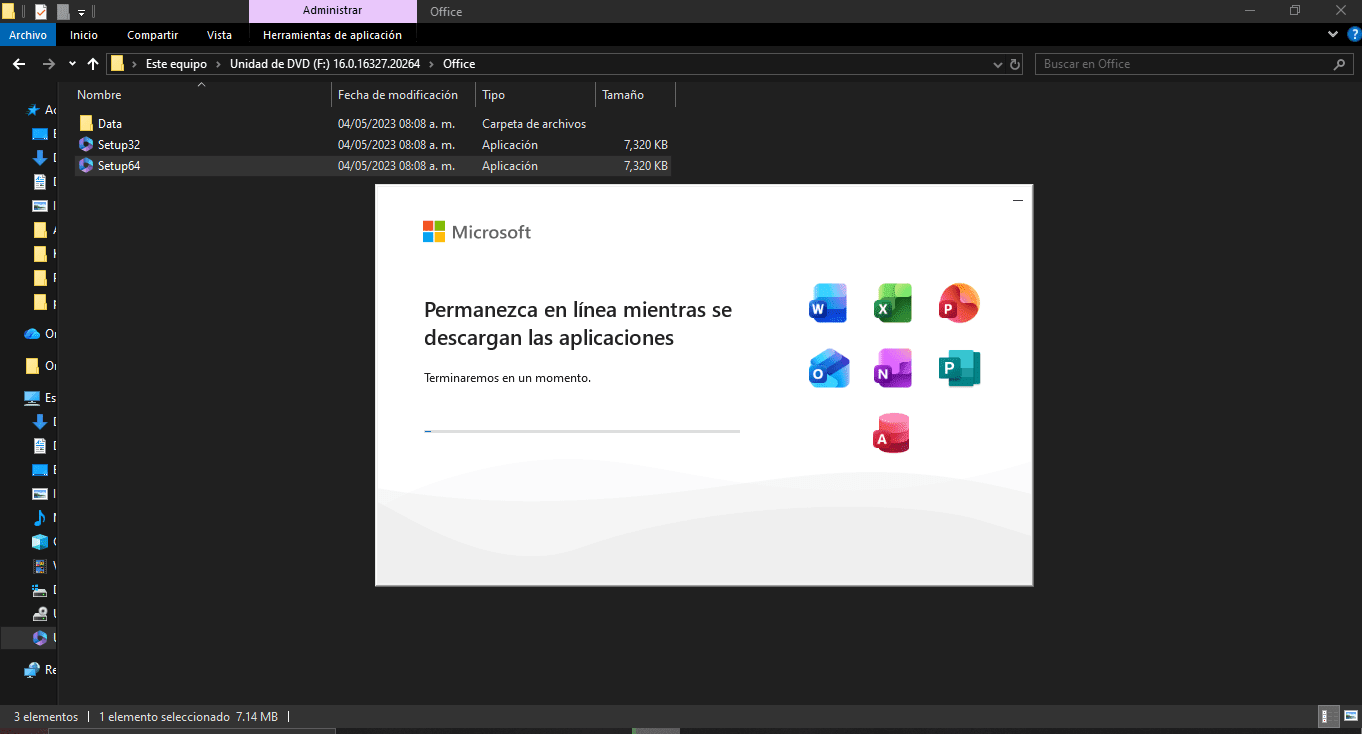Click Setup32's 7,320 KB size cell

(645, 145)
